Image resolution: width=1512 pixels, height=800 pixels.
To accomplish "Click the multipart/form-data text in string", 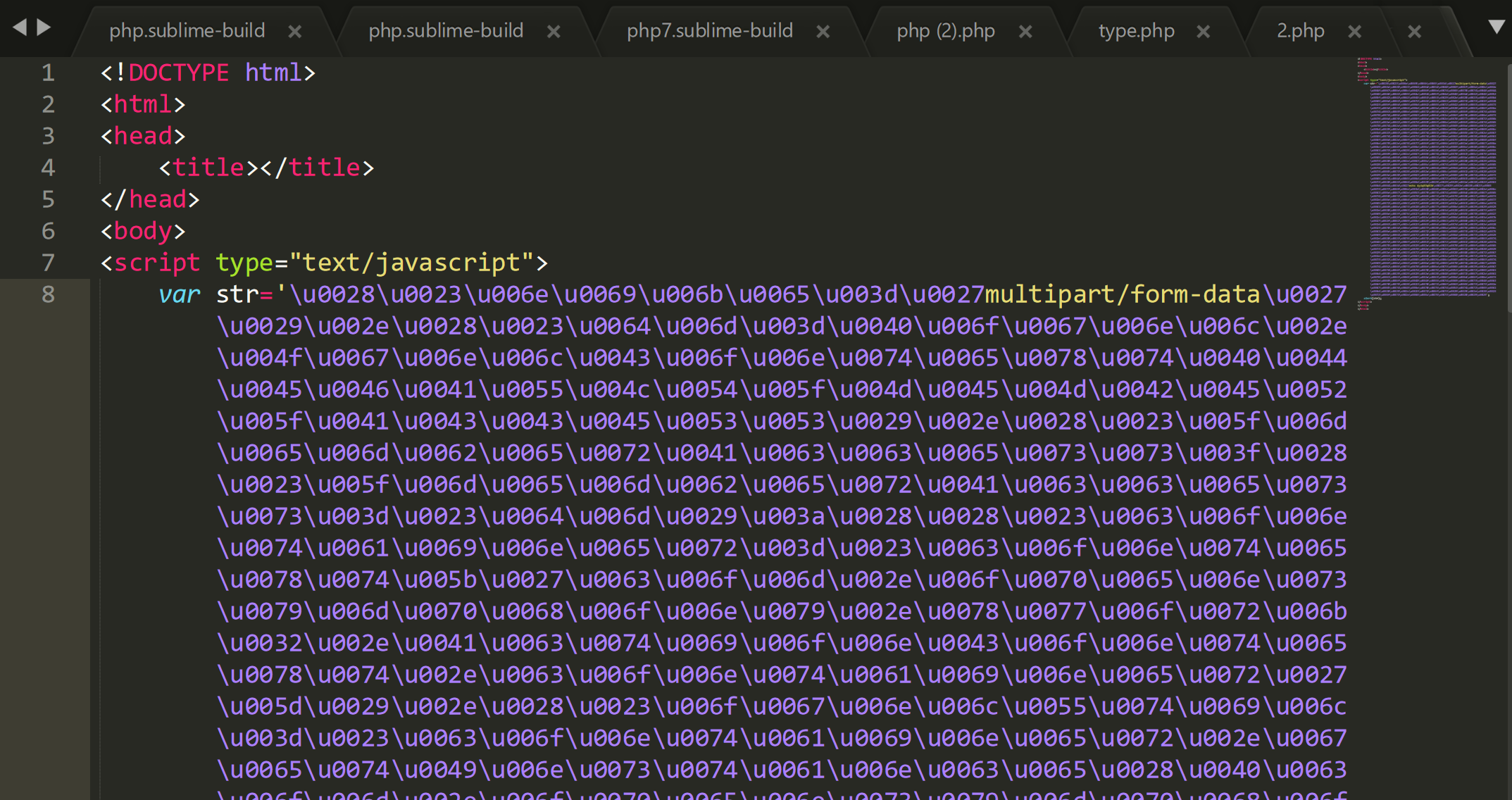I will point(1122,294).
